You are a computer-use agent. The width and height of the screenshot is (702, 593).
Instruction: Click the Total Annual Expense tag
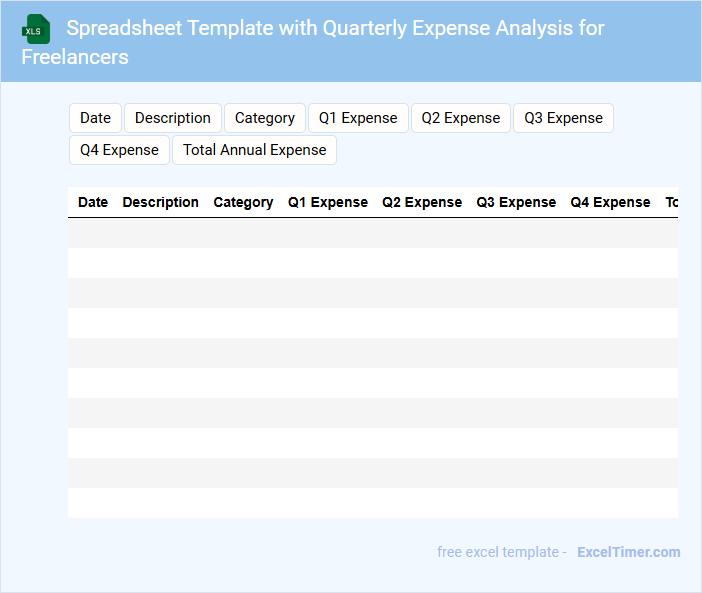254,150
